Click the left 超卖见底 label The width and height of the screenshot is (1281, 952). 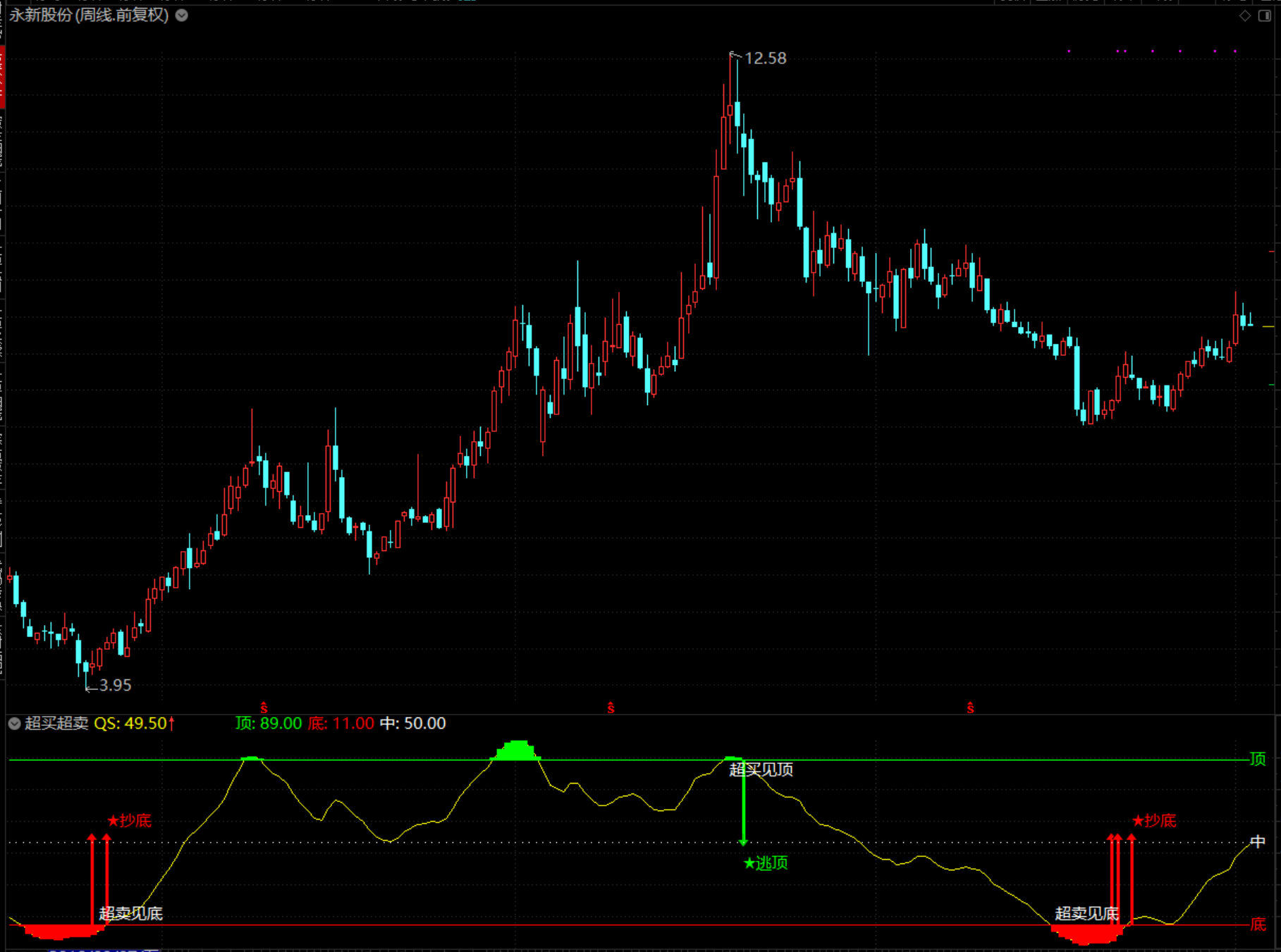point(131,914)
